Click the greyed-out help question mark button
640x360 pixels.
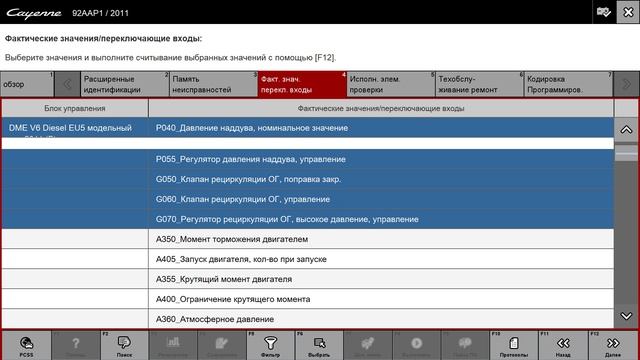76,345
